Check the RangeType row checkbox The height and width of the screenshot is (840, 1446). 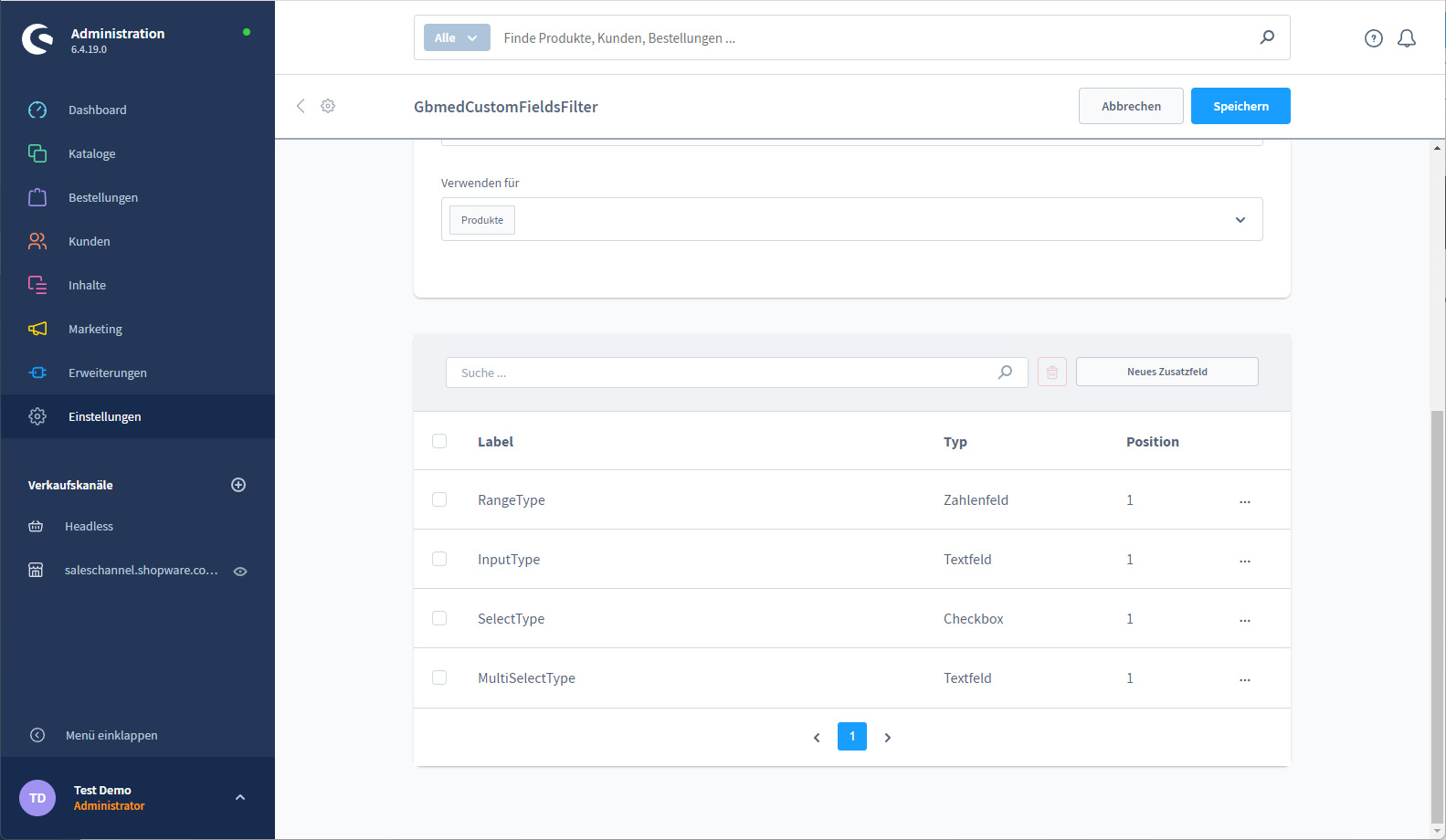coord(439,499)
